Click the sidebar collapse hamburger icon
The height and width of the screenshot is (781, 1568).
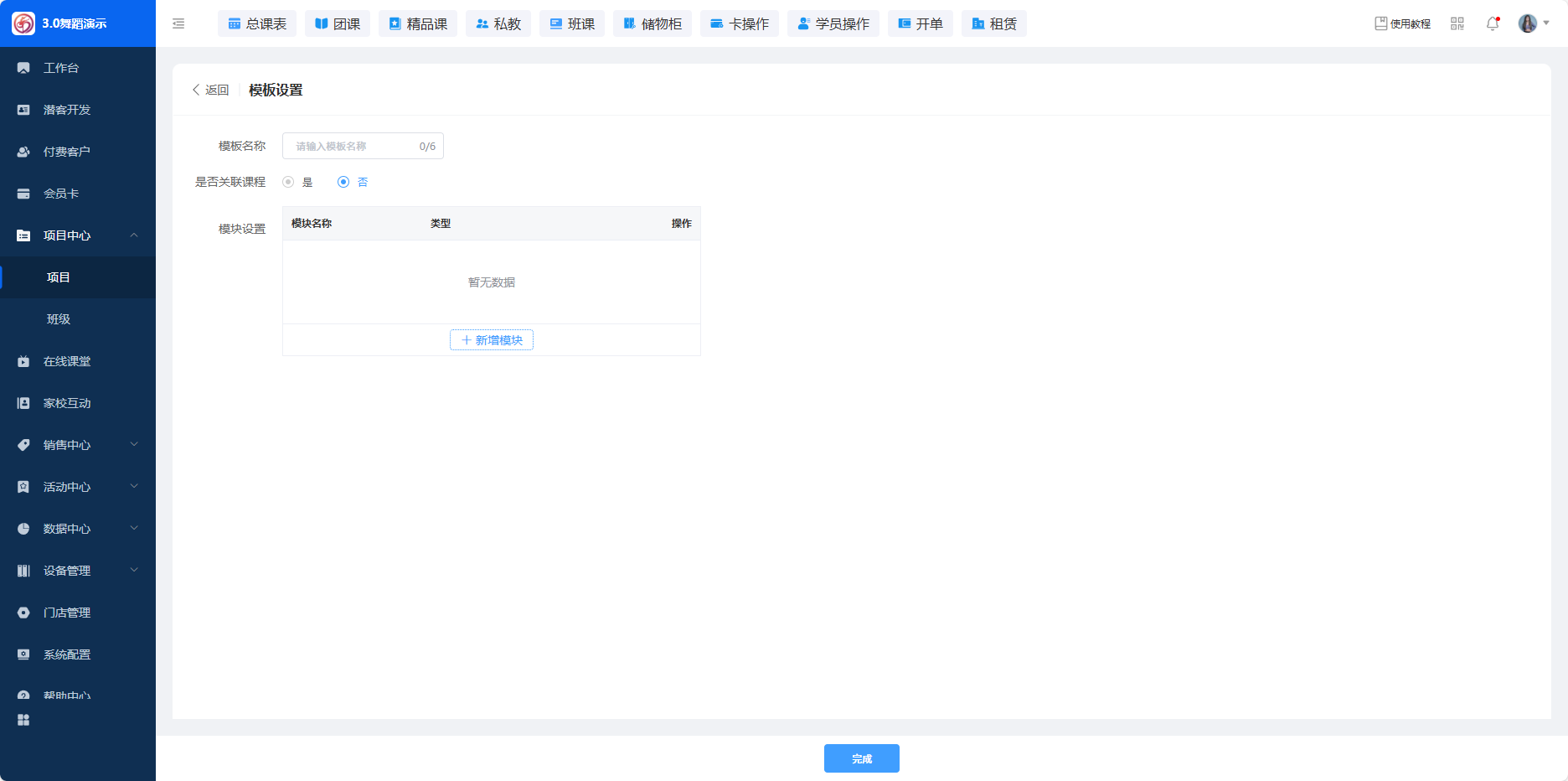coord(178,23)
